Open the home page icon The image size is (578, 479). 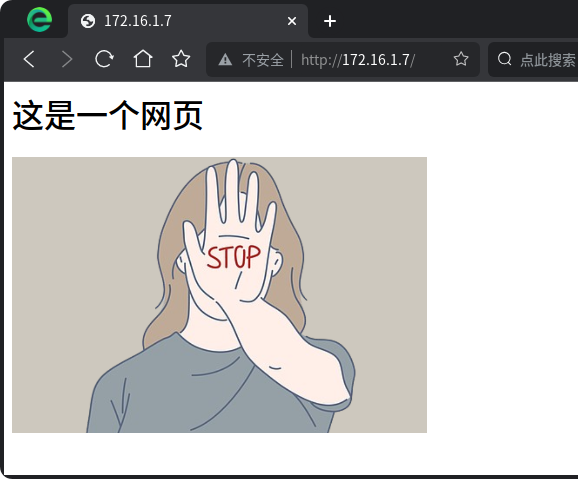[x=143, y=59]
